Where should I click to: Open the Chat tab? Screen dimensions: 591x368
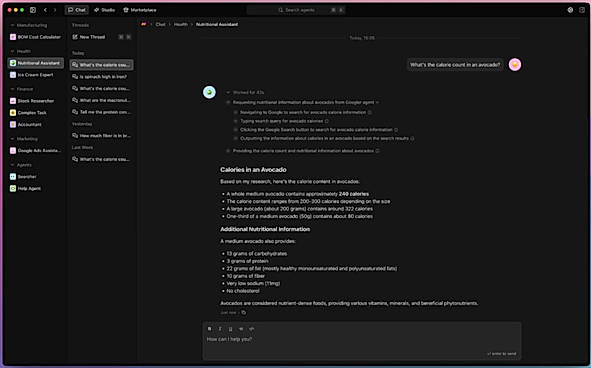coord(77,10)
